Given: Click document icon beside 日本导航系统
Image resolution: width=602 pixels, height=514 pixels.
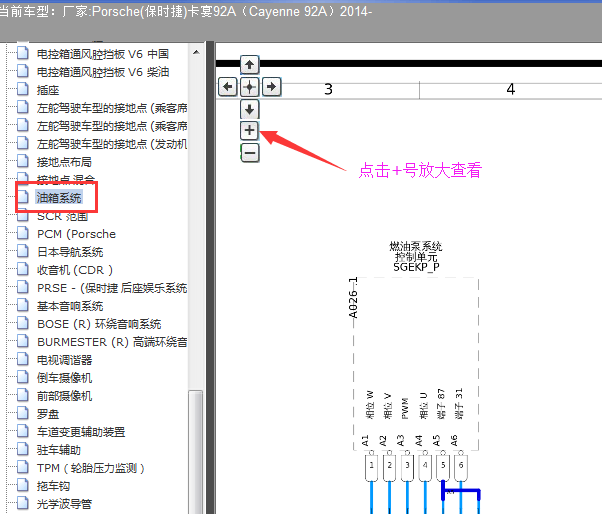Looking at the screenshot, I should click(x=23, y=251).
